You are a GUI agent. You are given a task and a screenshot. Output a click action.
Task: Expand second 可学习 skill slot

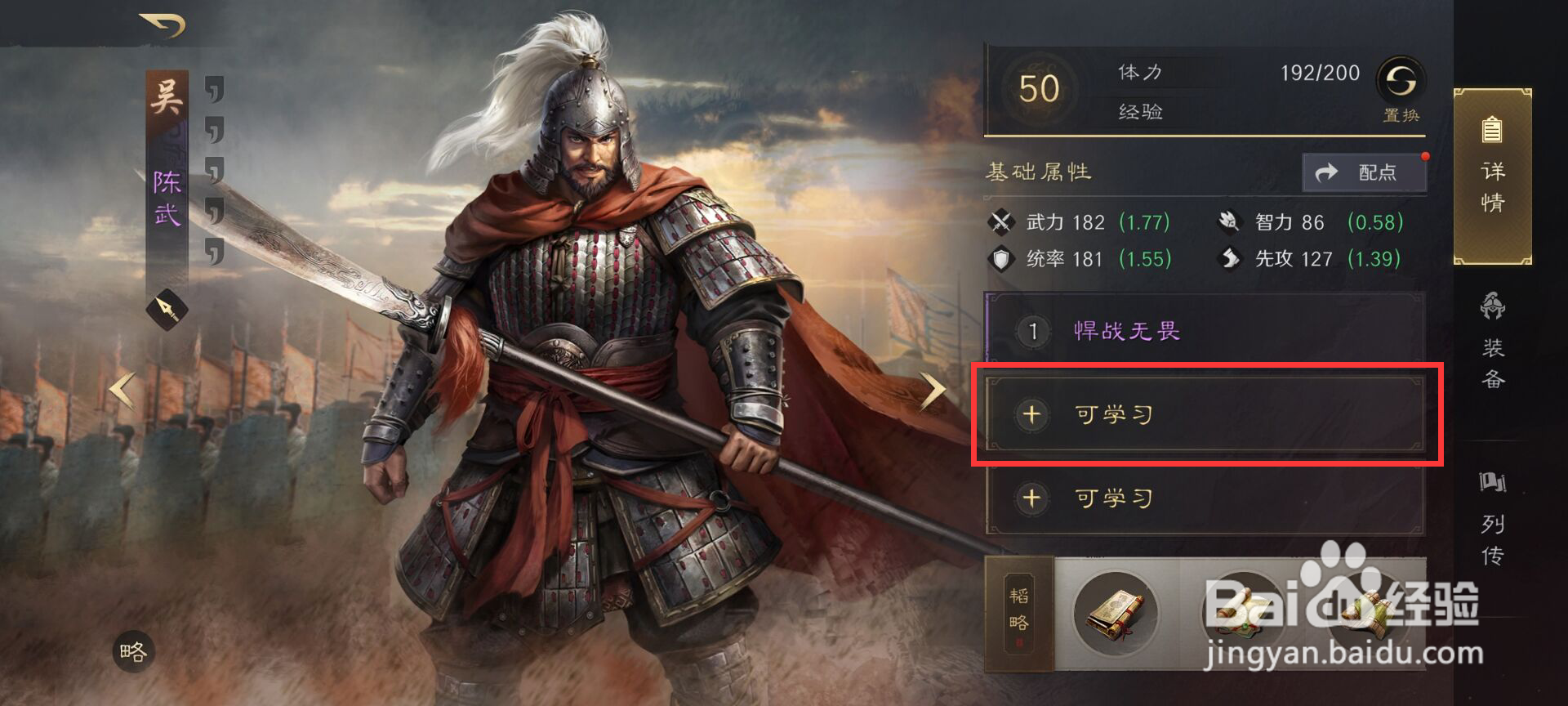[1205, 498]
